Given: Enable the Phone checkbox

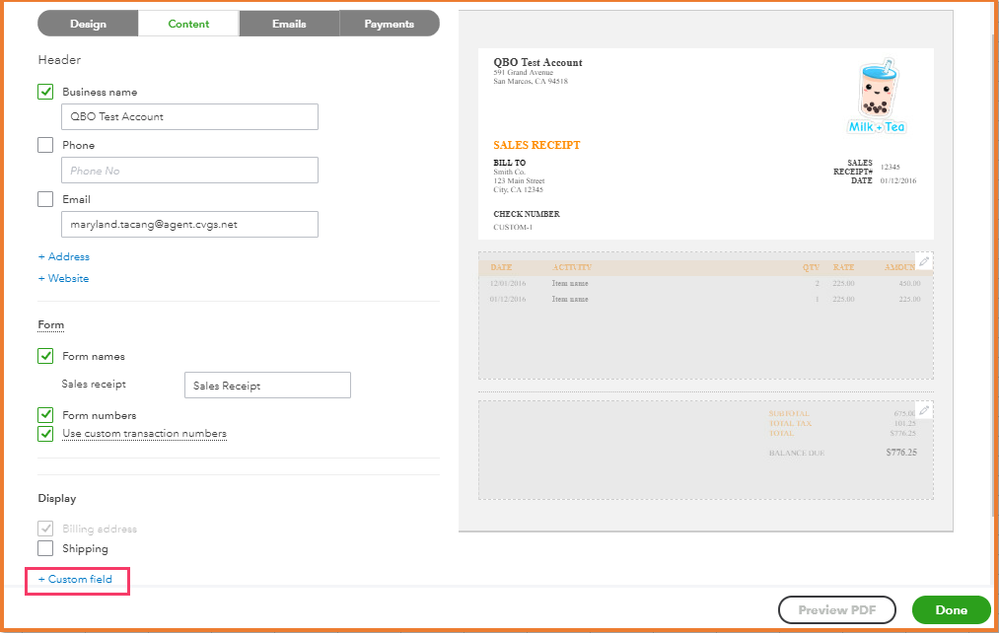Looking at the screenshot, I should 45,145.
